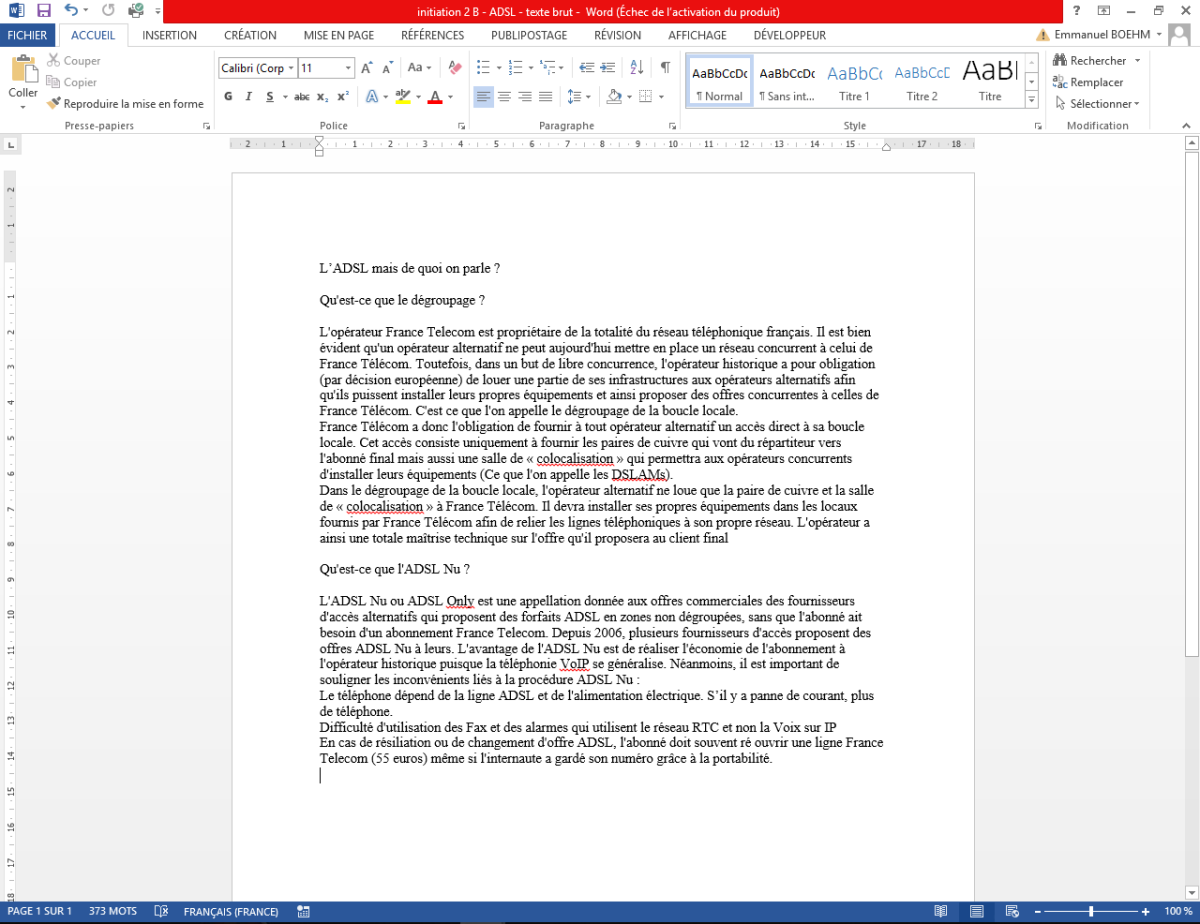1200x924 pixels.
Task: Clear all formatting with the eraser icon
Action: [x=455, y=68]
